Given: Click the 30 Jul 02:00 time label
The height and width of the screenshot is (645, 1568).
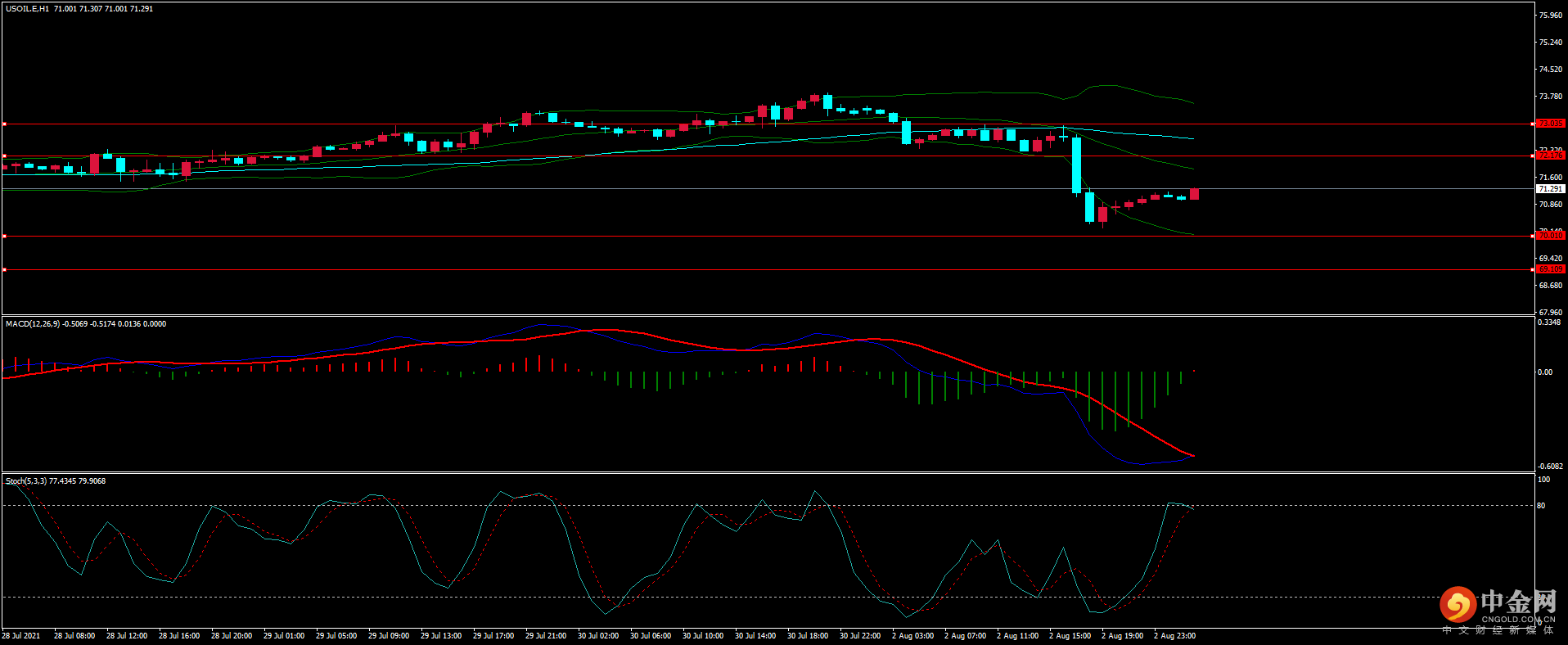Looking at the screenshot, I should (598, 636).
